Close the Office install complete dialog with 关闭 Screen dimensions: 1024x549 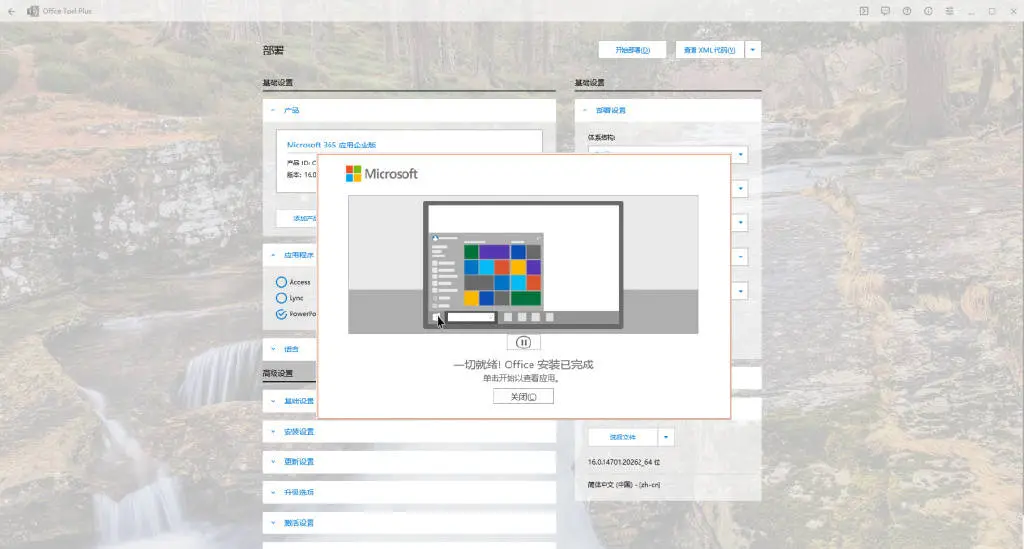(523, 396)
